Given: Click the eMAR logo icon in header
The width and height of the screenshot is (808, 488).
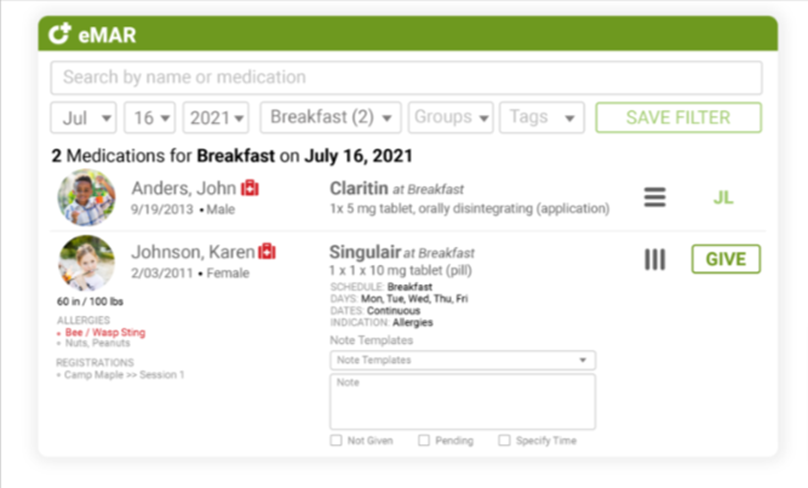Looking at the screenshot, I should click(x=60, y=35).
